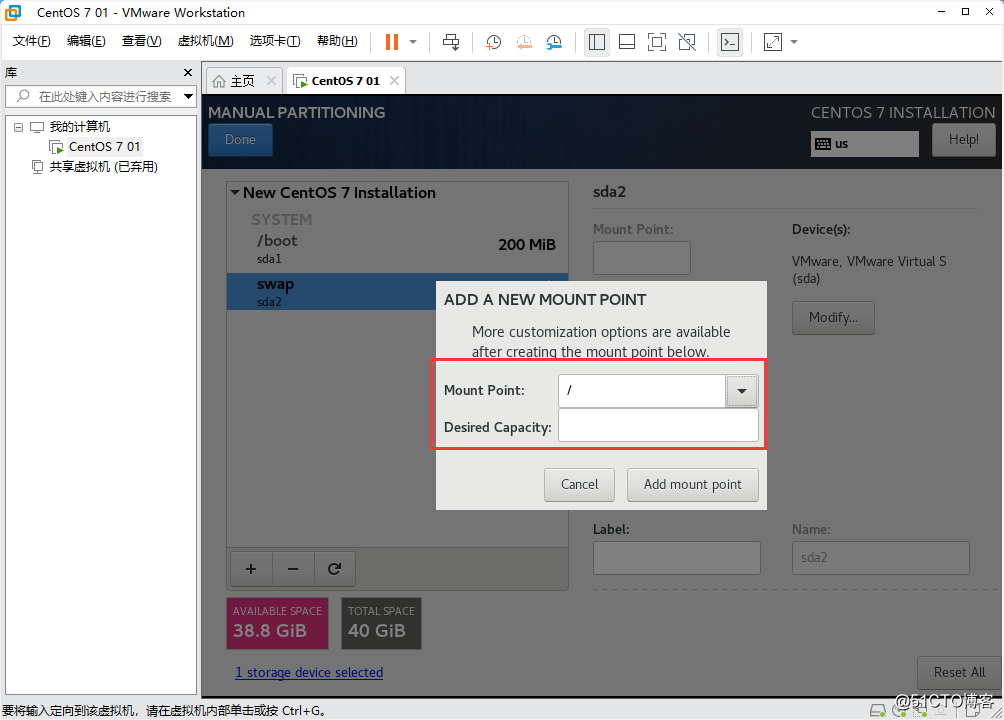Enable Unity mode icon in toolbar

point(687,42)
